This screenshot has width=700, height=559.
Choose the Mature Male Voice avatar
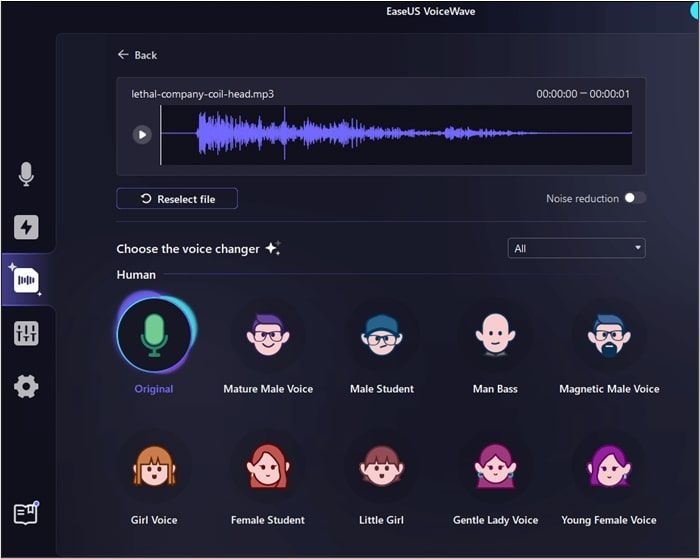point(268,335)
